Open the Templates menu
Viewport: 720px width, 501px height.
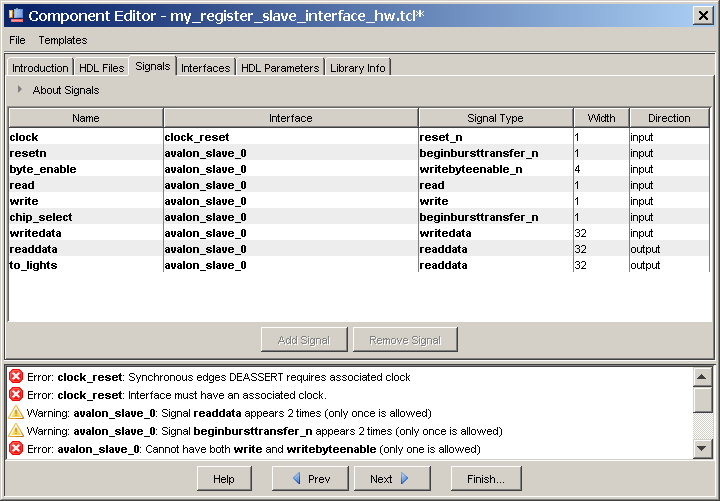point(63,40)
